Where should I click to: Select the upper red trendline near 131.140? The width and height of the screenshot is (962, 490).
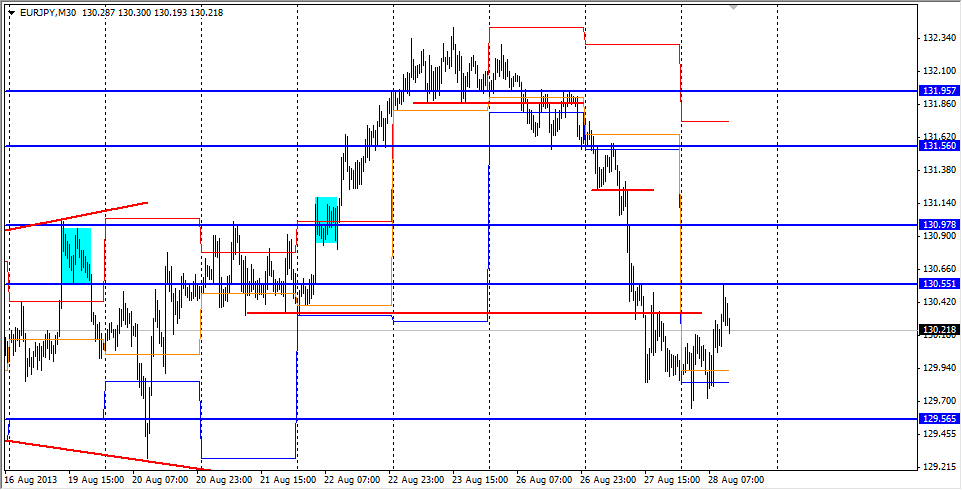pyautogui.click(x=76, y=215)
